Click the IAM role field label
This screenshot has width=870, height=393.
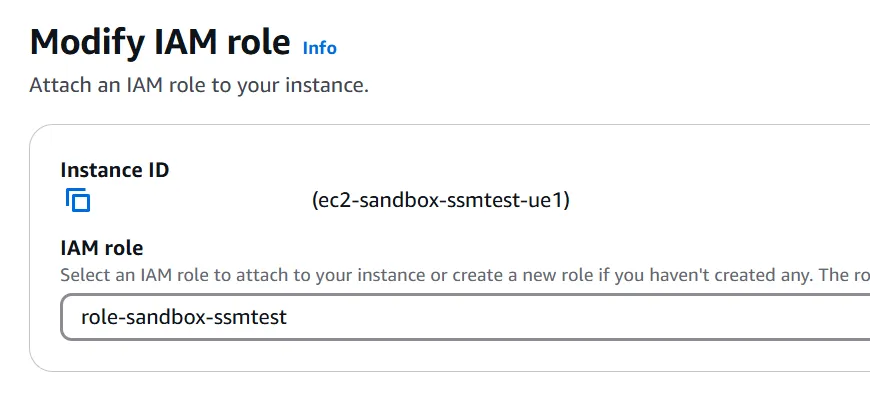coord(102,248)
